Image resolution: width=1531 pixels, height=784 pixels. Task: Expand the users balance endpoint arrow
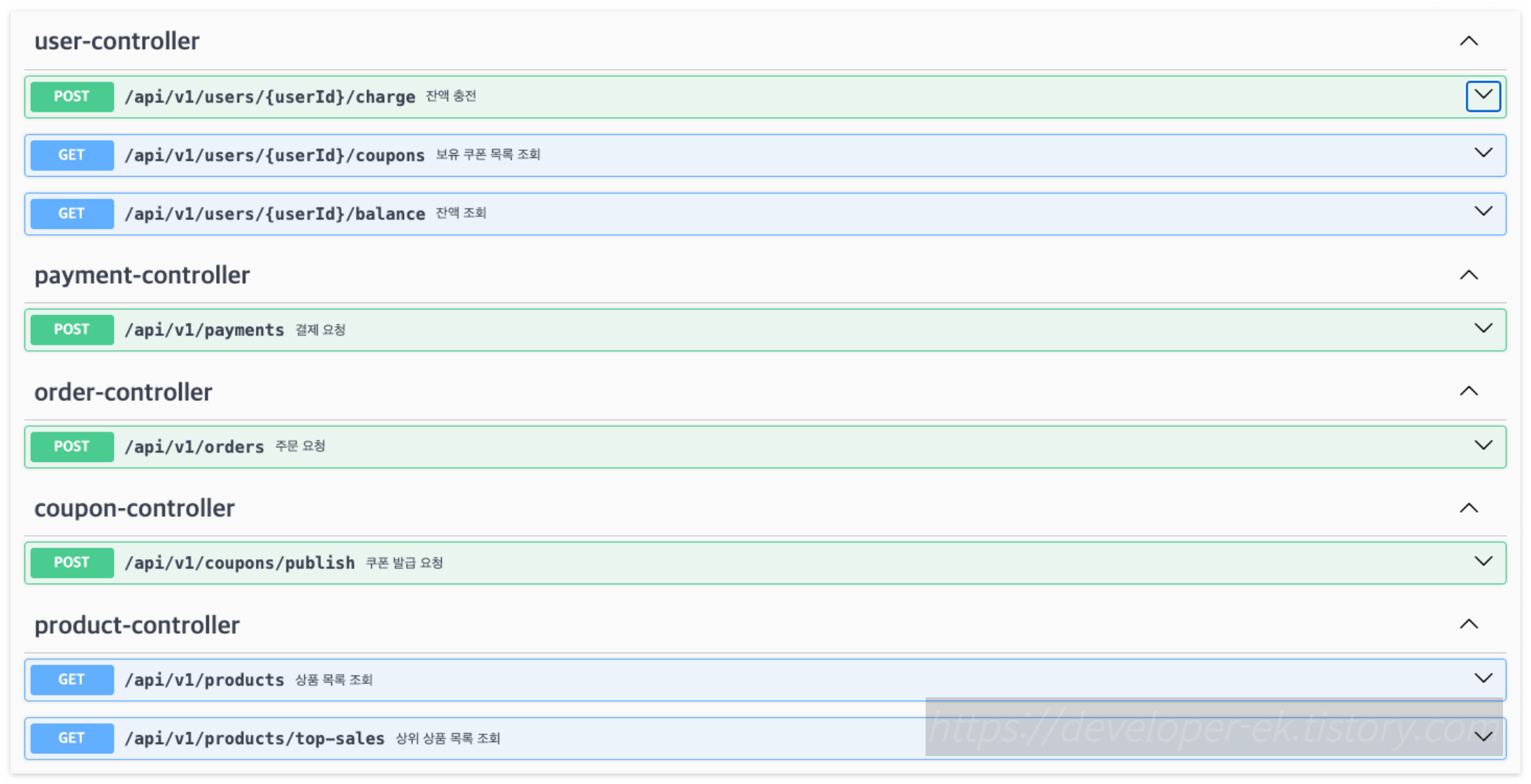[1483, 212]
